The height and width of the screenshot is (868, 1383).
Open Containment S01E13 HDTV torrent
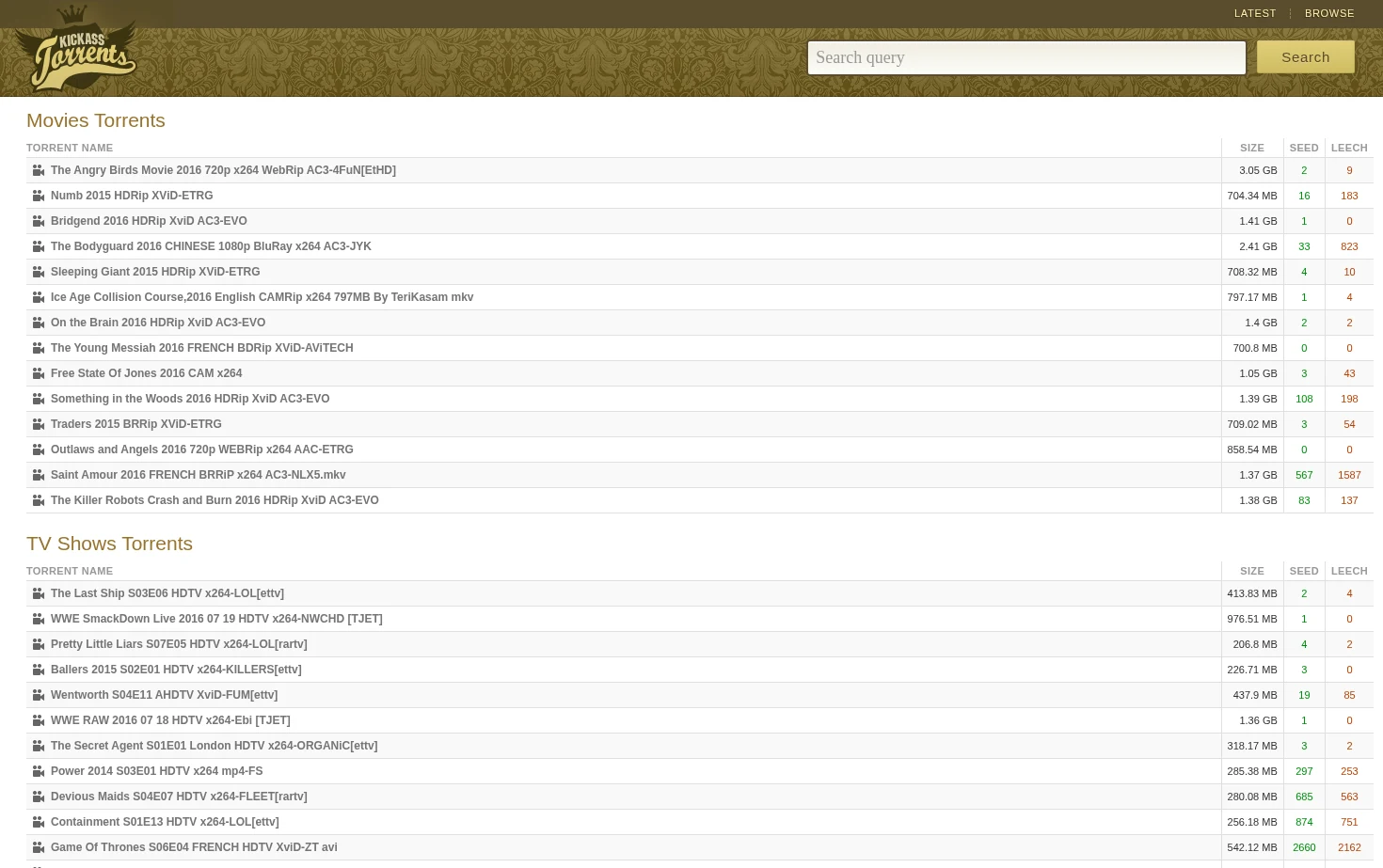tap(165, 822)
